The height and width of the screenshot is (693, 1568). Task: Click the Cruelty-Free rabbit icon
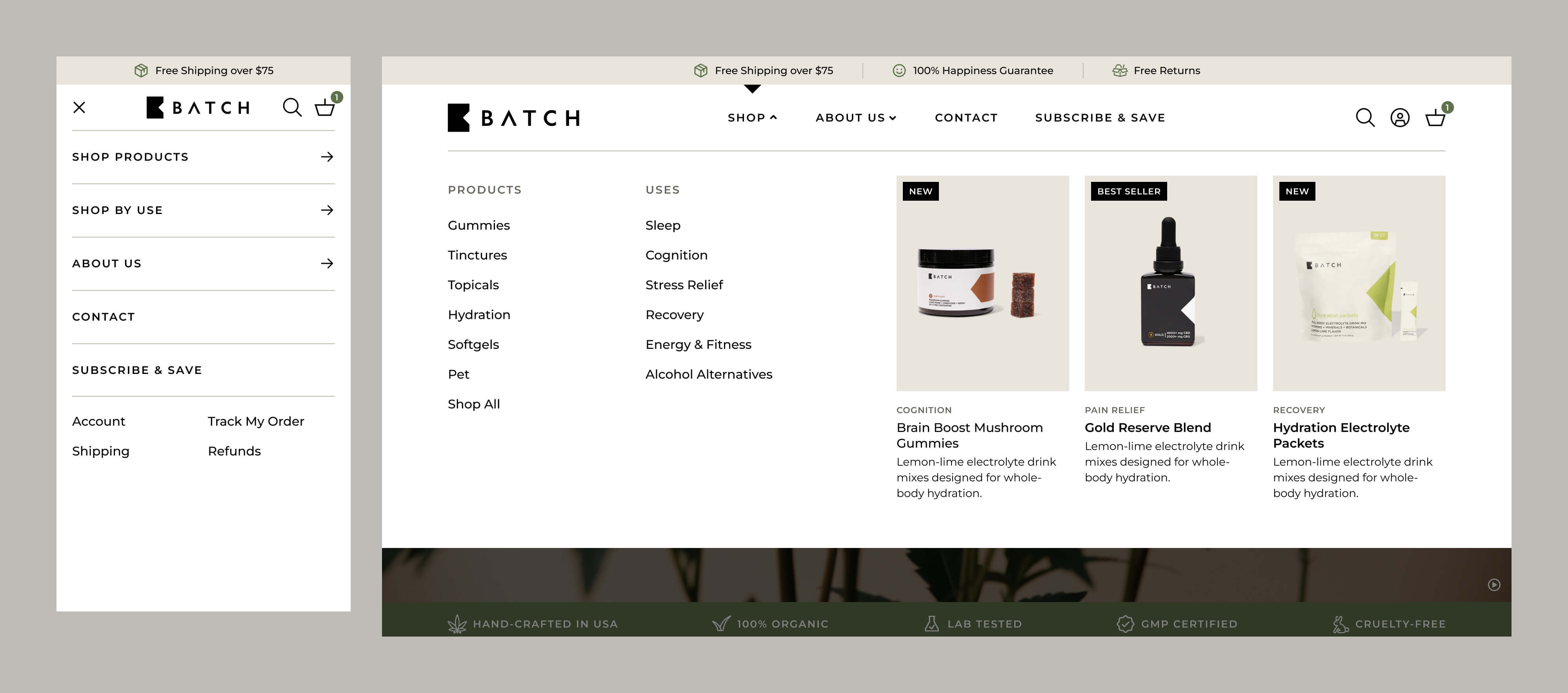(x=1341, y=624)
